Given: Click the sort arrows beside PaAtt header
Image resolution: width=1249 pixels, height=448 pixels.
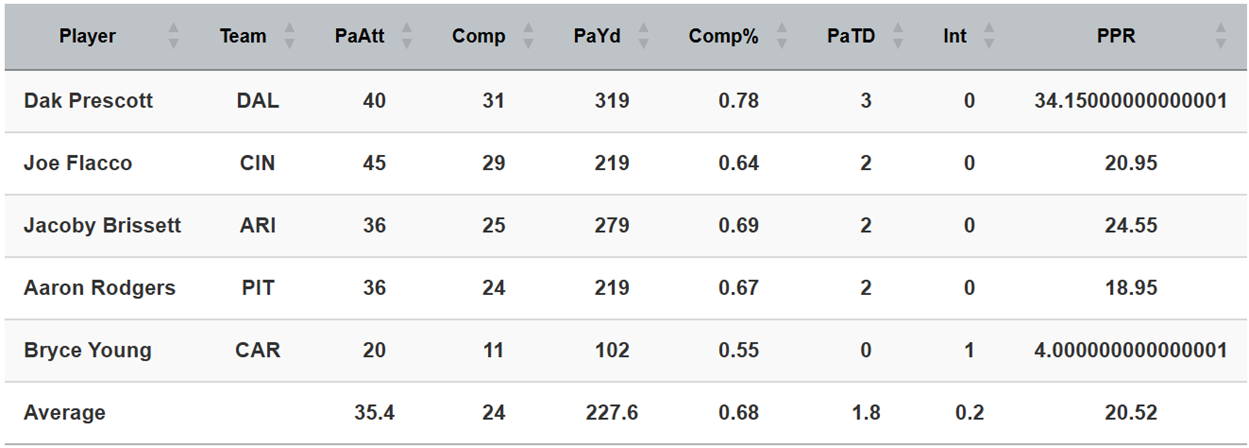Looking at the screenshot, I should pyautogui.click(x=407, y=37).
